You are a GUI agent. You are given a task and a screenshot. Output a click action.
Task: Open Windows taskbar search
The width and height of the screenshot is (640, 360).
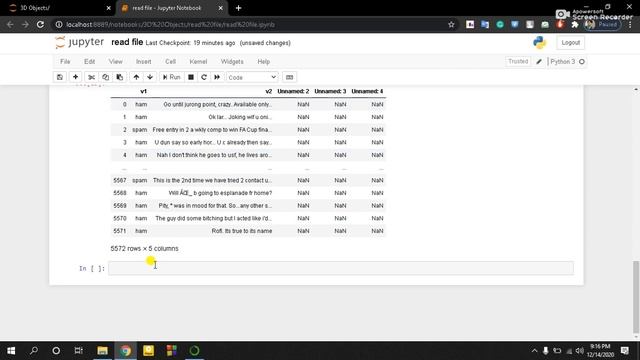click(x=34, y=351)
